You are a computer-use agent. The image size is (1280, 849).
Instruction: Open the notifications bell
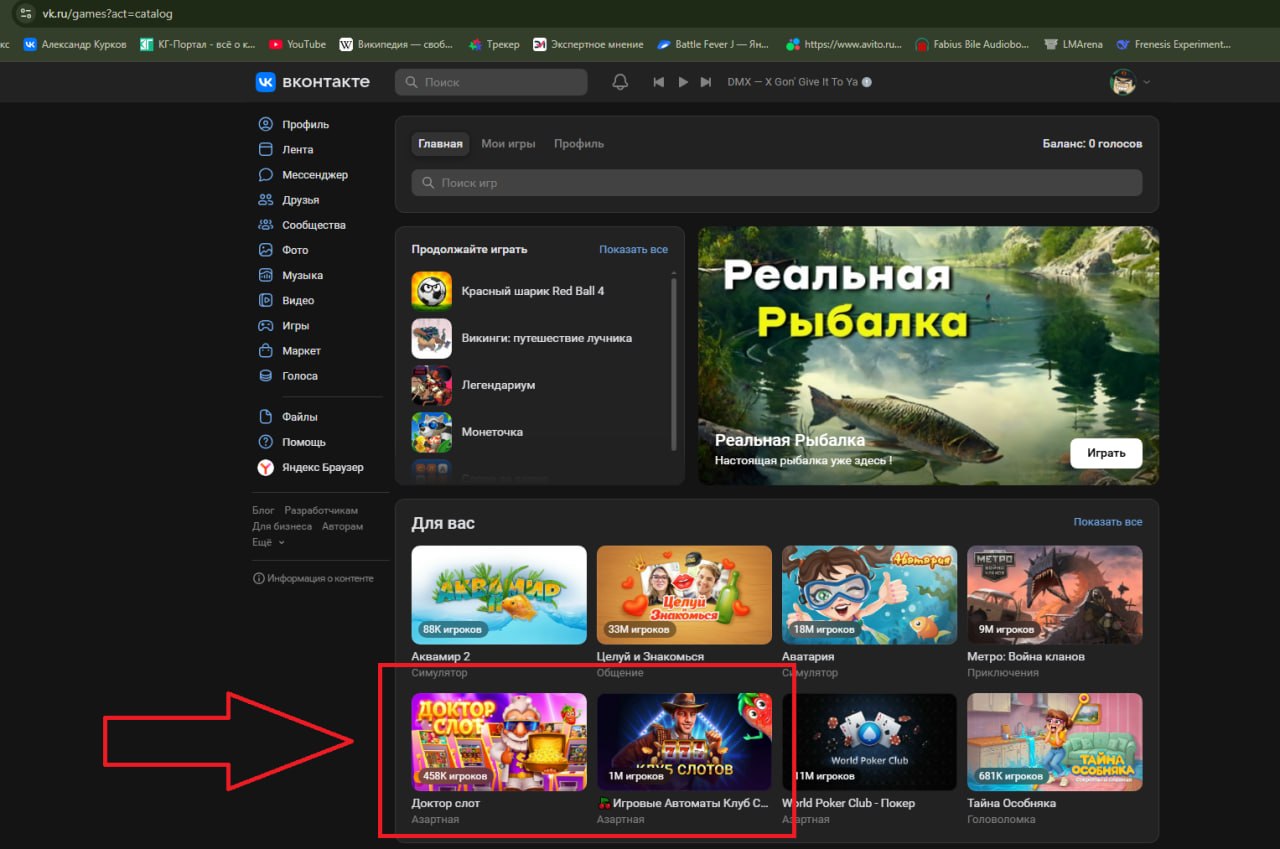620,82
